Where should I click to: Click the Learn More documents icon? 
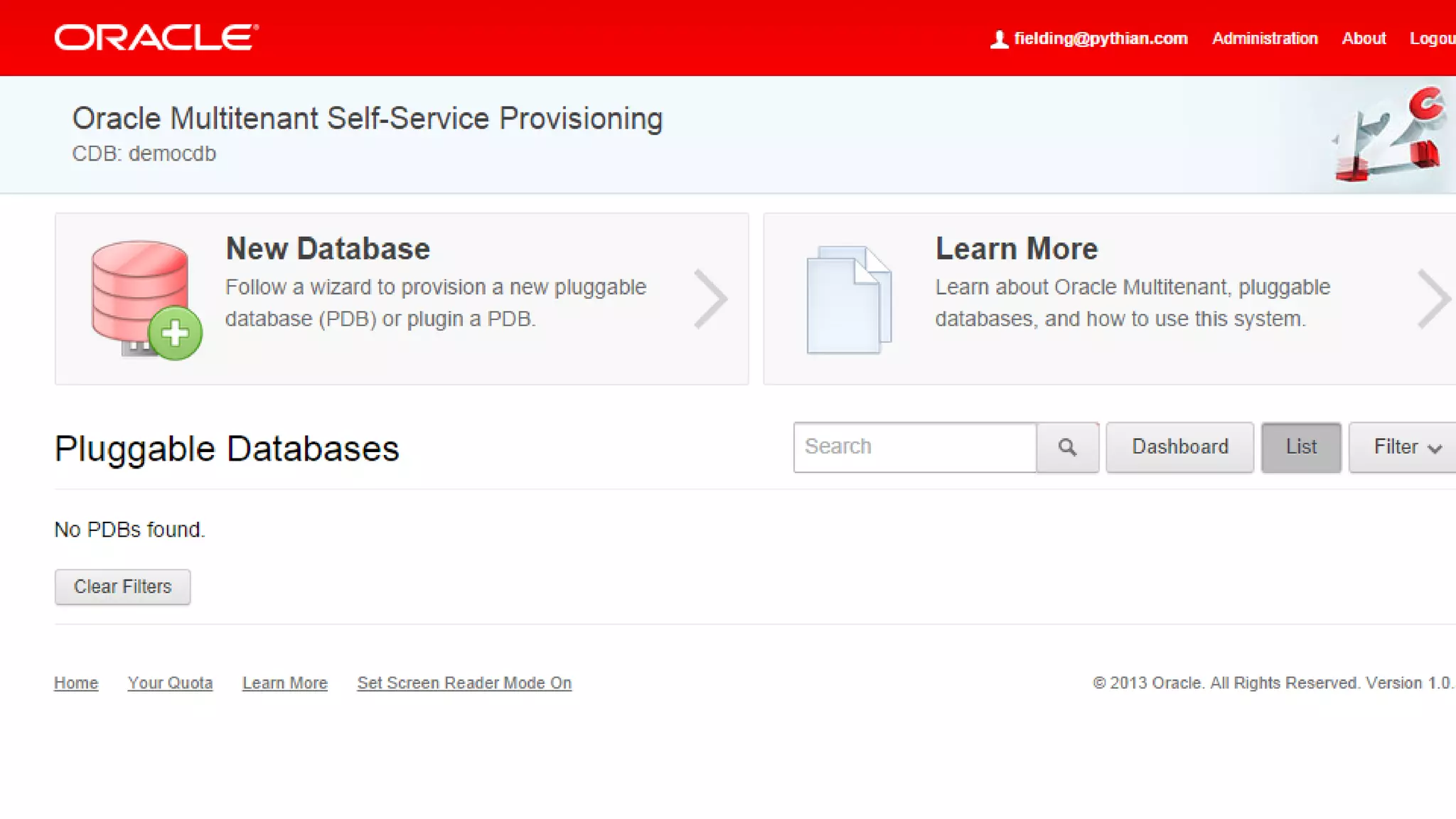click(849, 299)
